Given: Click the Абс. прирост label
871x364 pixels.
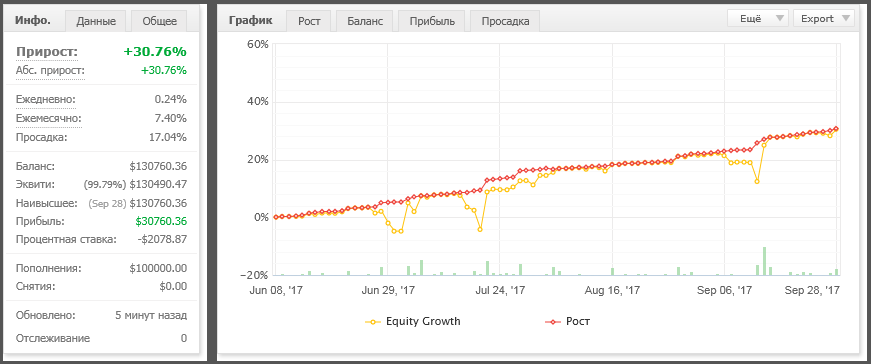Looking at the screenshot, I should (51, 71).
